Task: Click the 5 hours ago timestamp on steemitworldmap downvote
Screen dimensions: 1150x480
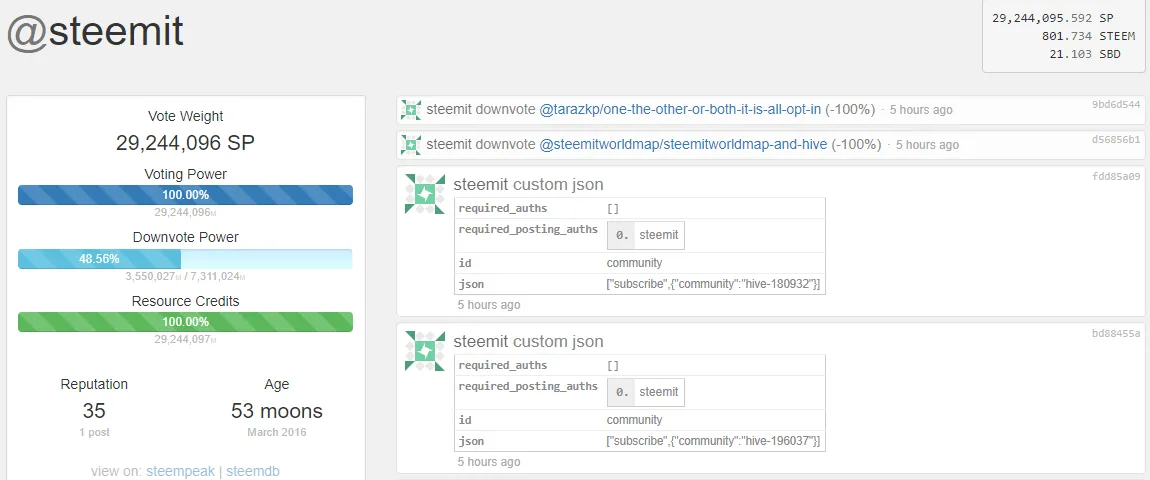Action: (927, 145)
